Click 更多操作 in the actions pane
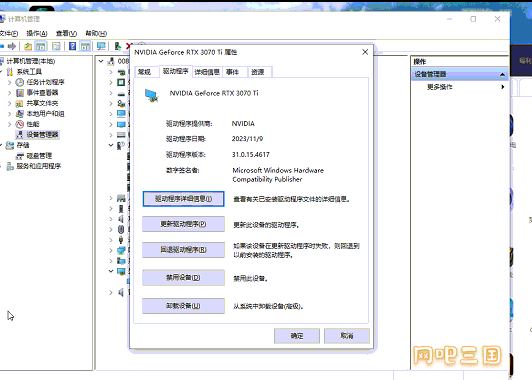 (x=439, y=87)
